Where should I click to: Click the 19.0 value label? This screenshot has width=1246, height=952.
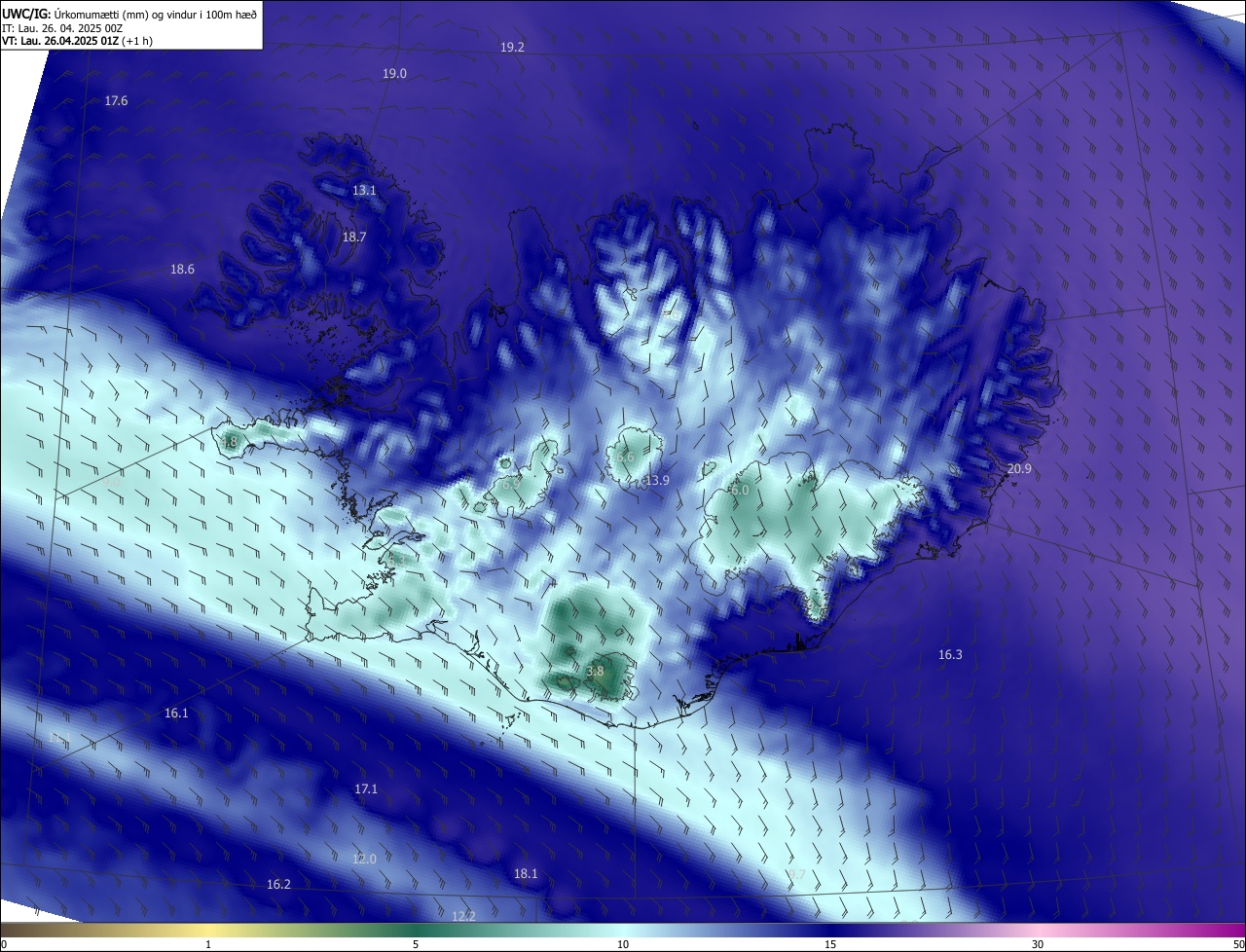tap(394, 74)
